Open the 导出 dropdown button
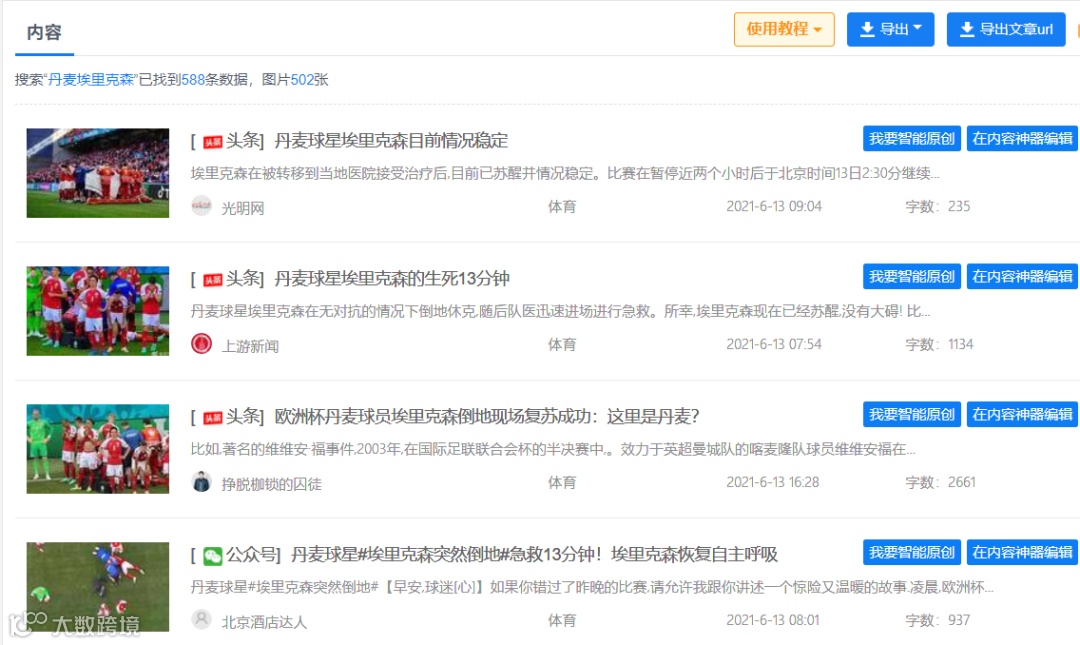This screenshot has width=1080, height=645. (890, 30)
